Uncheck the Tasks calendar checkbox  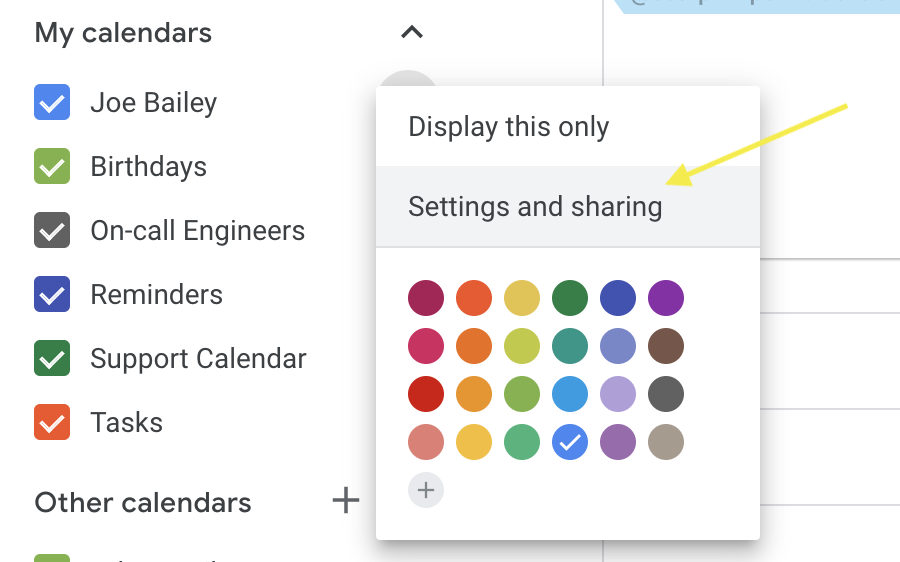[x=52, y=422]
